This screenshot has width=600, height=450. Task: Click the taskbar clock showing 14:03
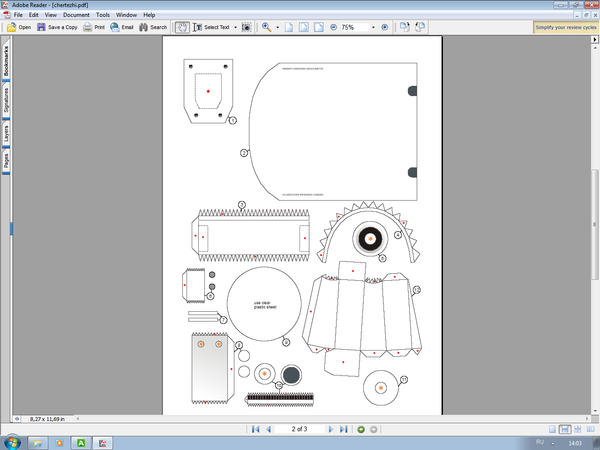(575, 443)
